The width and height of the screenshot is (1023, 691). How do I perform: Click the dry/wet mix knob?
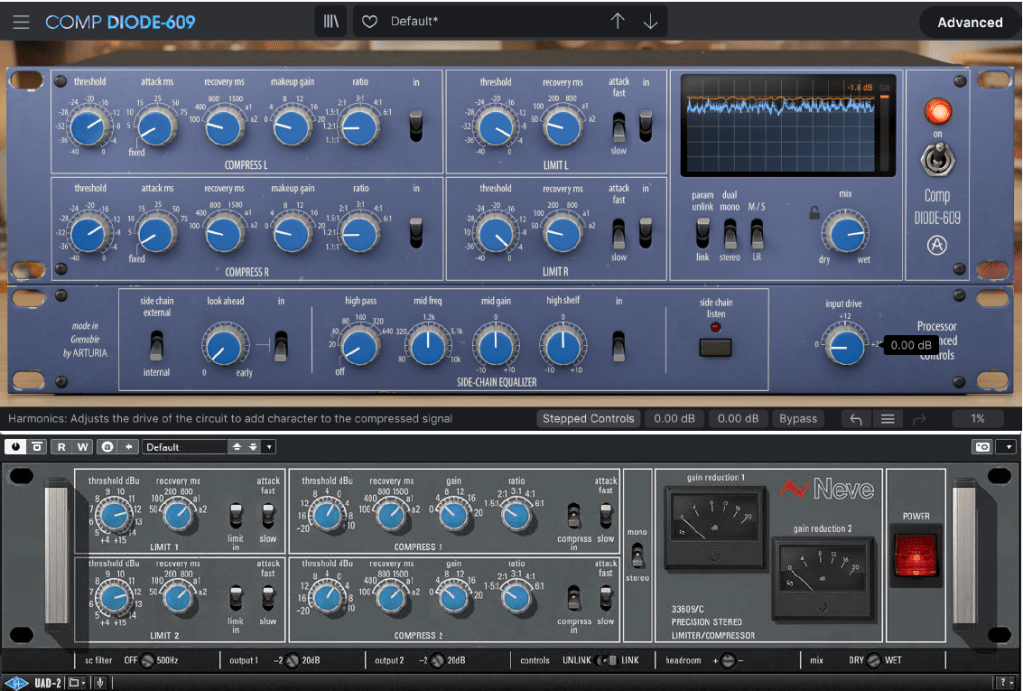[x=846, y=233]
